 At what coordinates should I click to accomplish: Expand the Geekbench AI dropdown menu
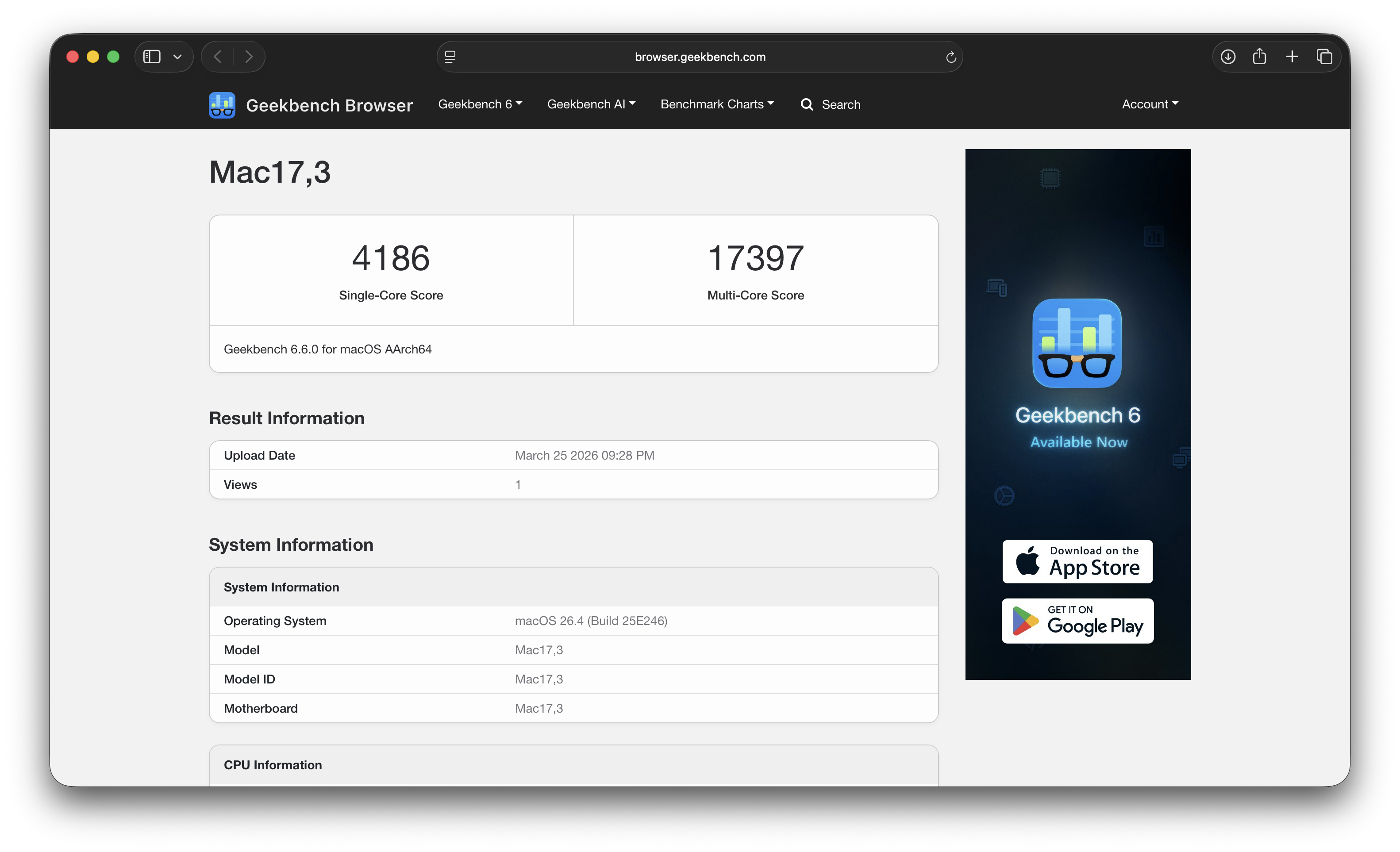tap(591, 104)
